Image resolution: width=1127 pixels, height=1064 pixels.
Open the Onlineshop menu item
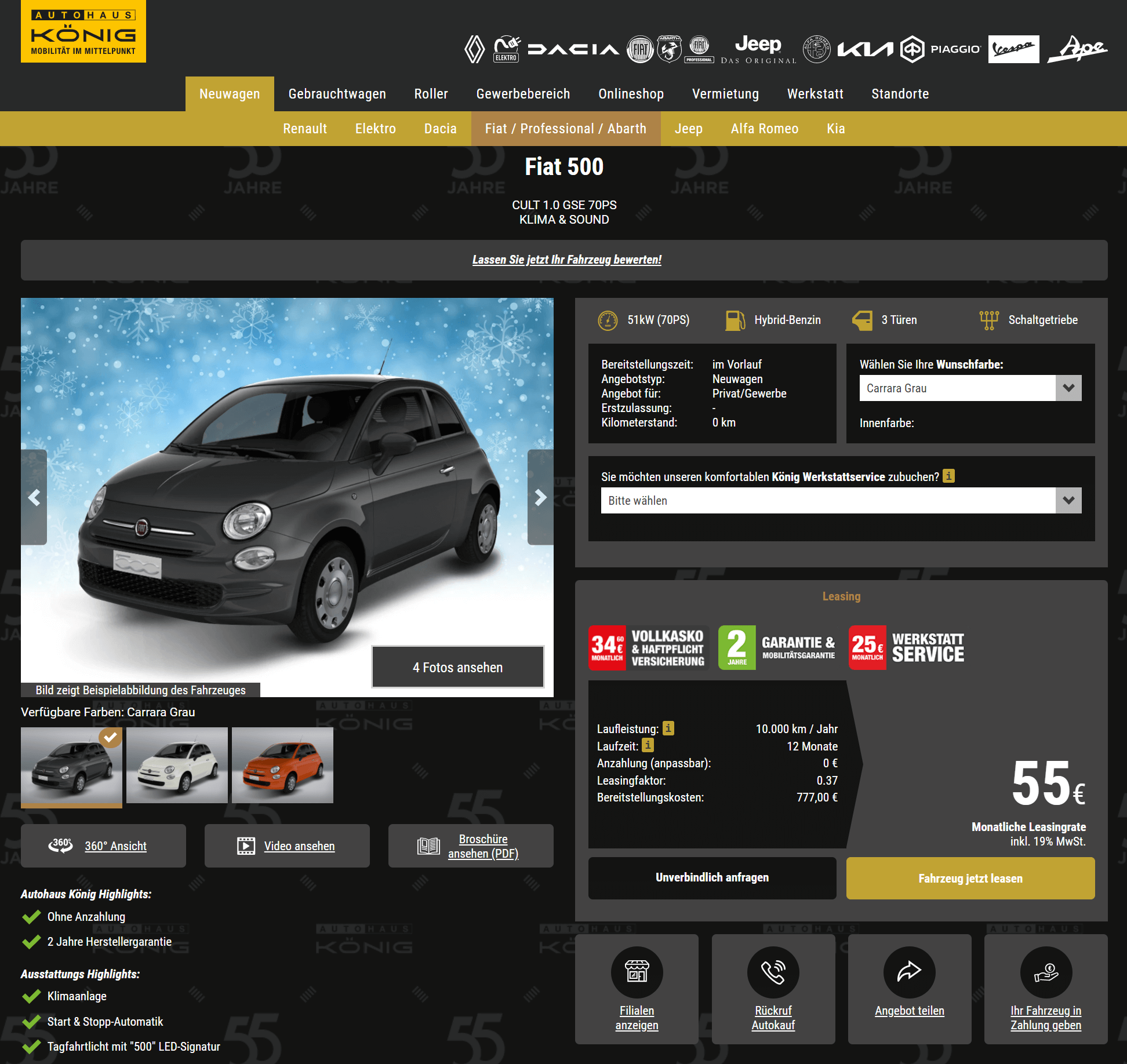[x=631, y=94]
